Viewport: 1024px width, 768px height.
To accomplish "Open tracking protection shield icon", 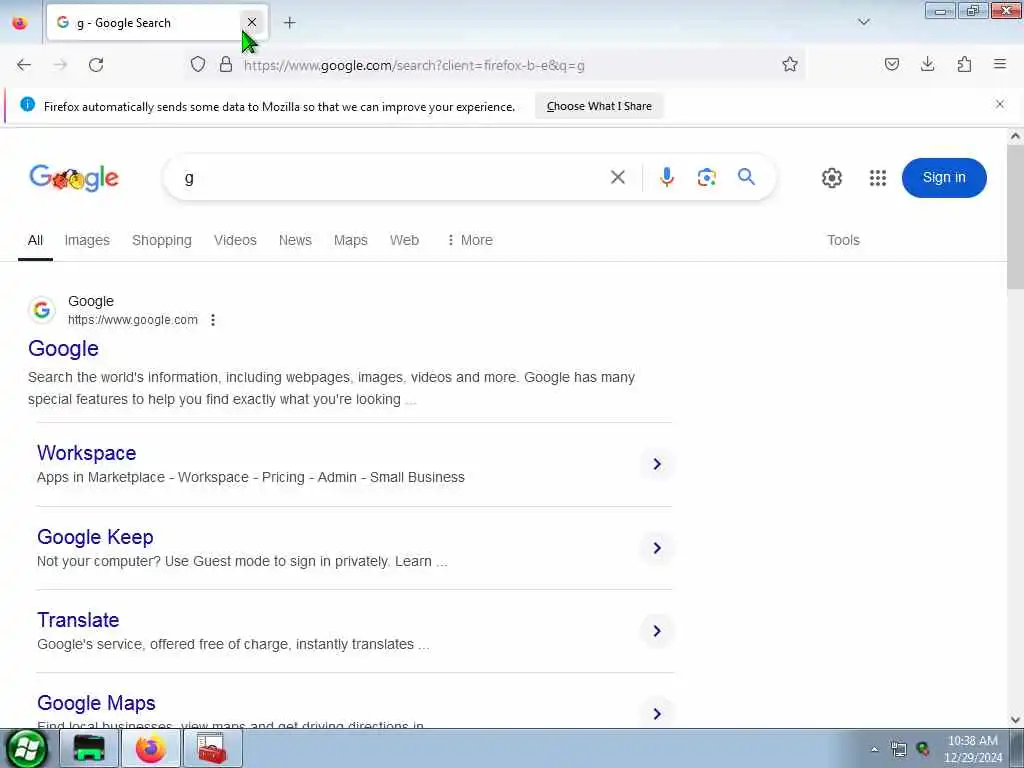I will 198,64.
